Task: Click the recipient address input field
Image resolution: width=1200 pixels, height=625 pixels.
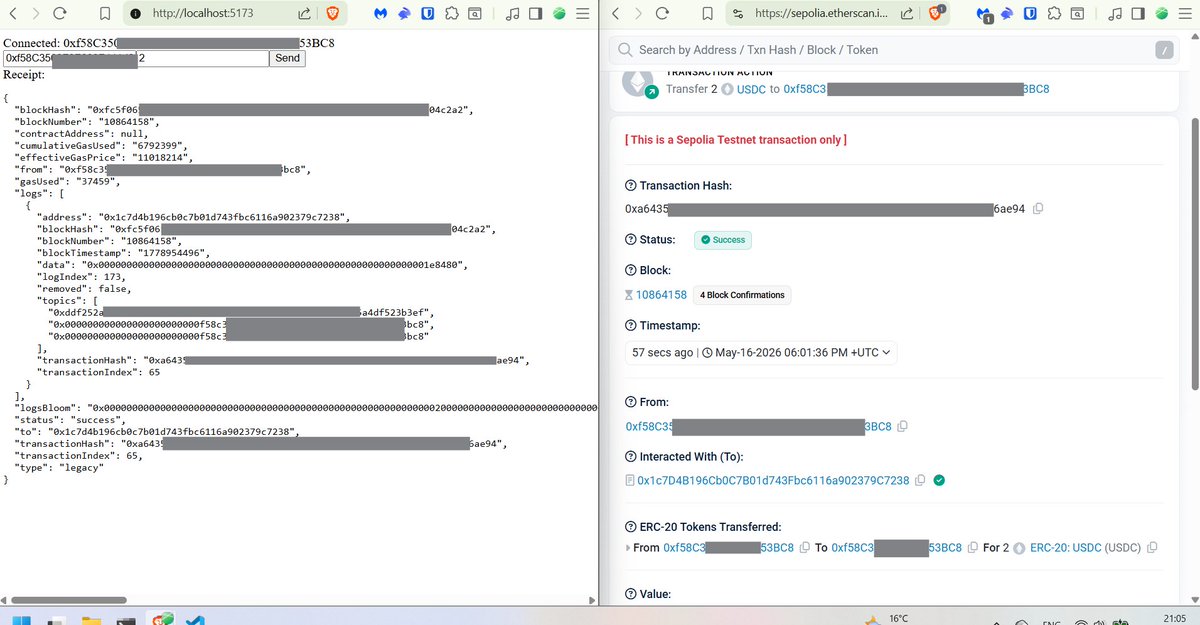Action: [68, 59]
